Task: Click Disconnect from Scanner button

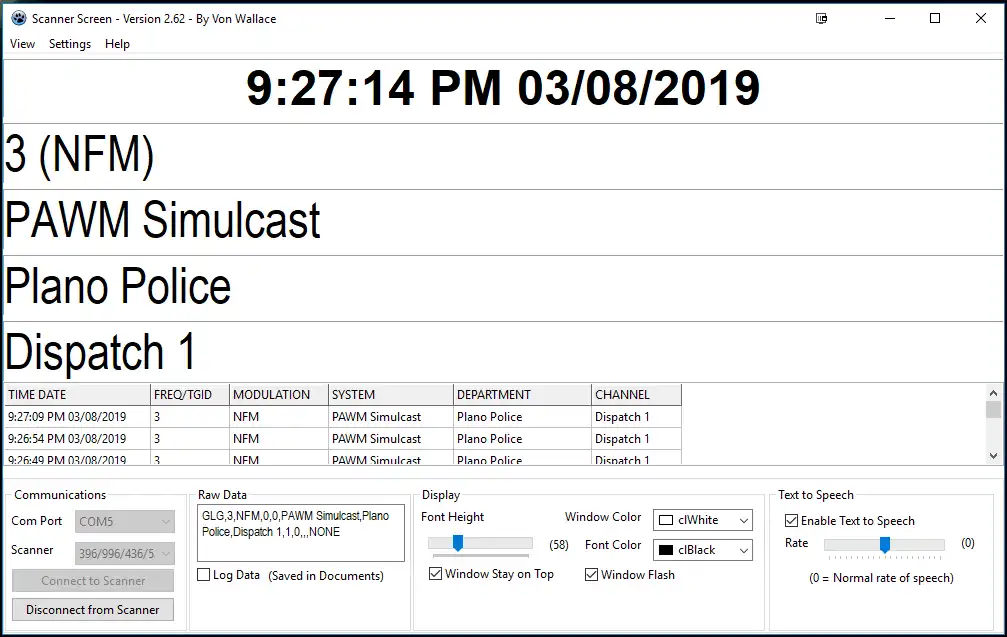Action: [93, 609]
